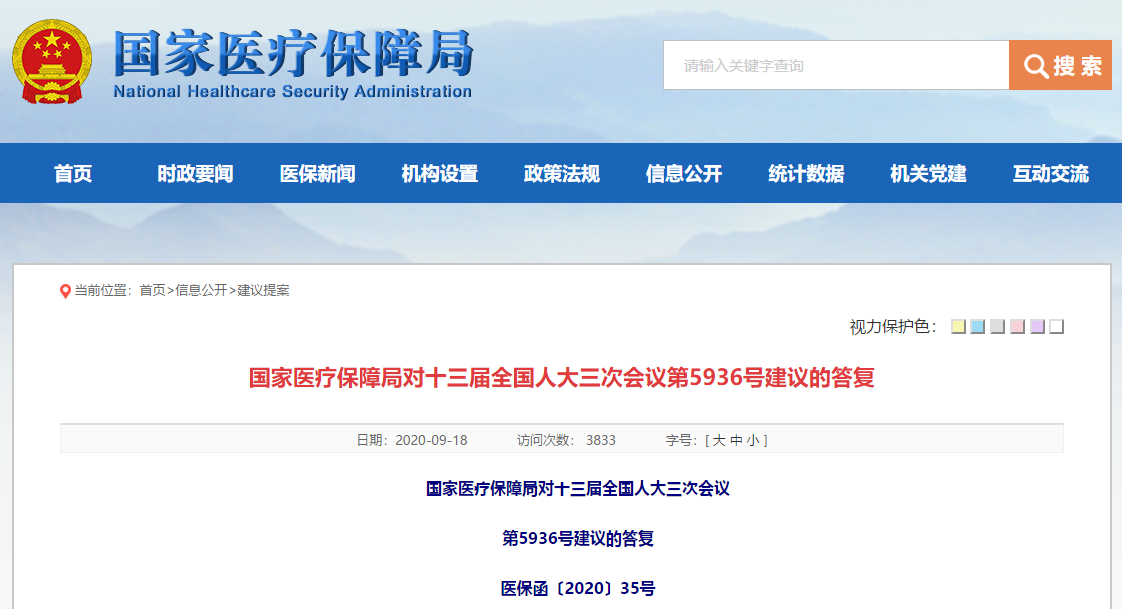Click the date 2020-09-18
Viewport: 1122px width, 609px height.
click(x=431, y=440)
